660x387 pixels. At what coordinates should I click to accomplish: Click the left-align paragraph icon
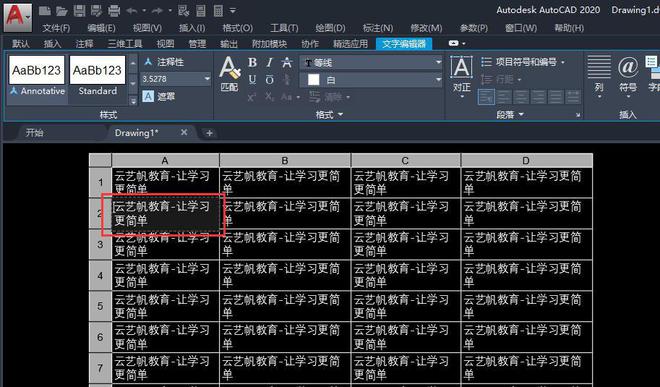pos(504,97)
